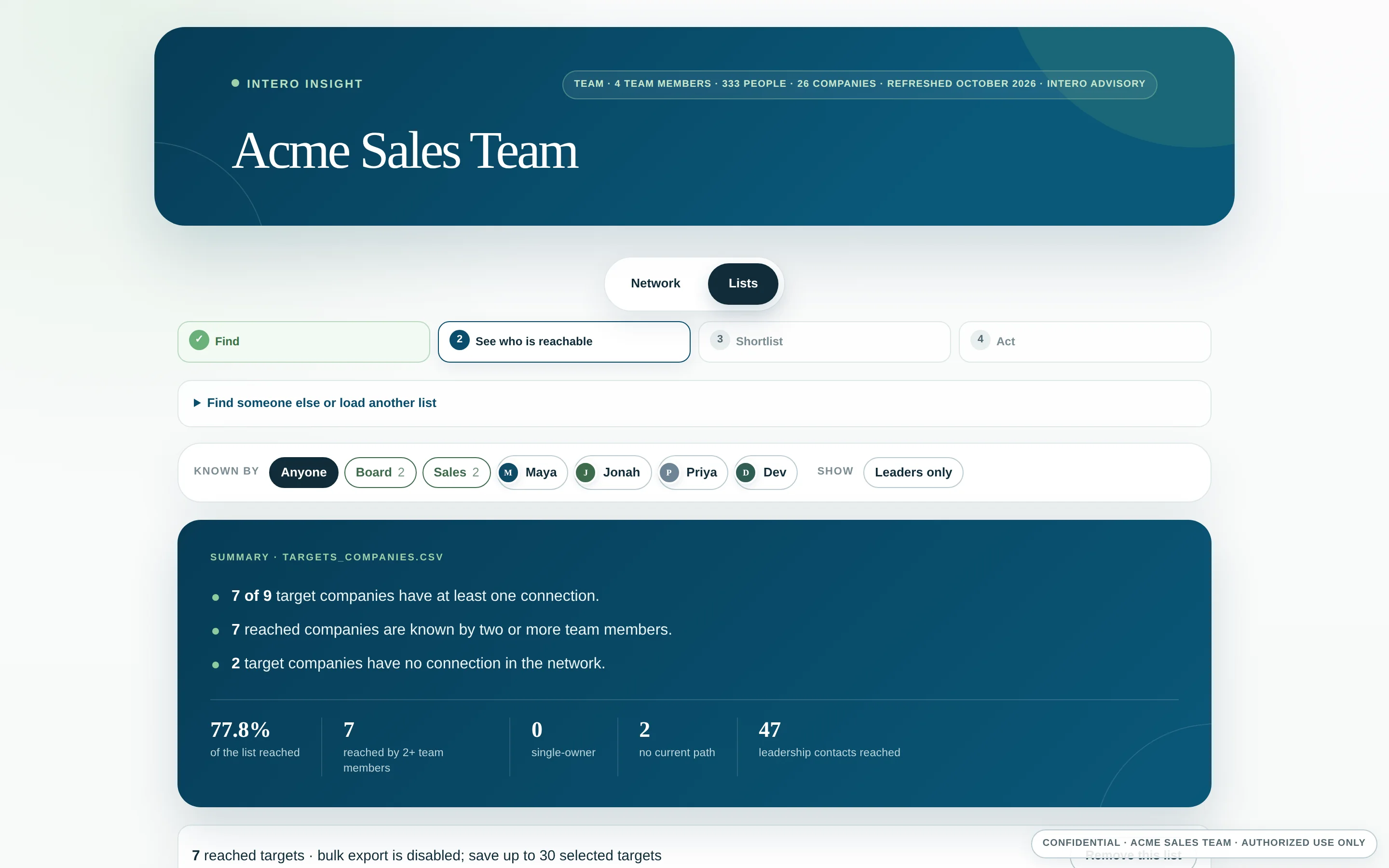1389x868 pixels.
Task: Filter contacts known by Jonah
Action: [613, 473]
